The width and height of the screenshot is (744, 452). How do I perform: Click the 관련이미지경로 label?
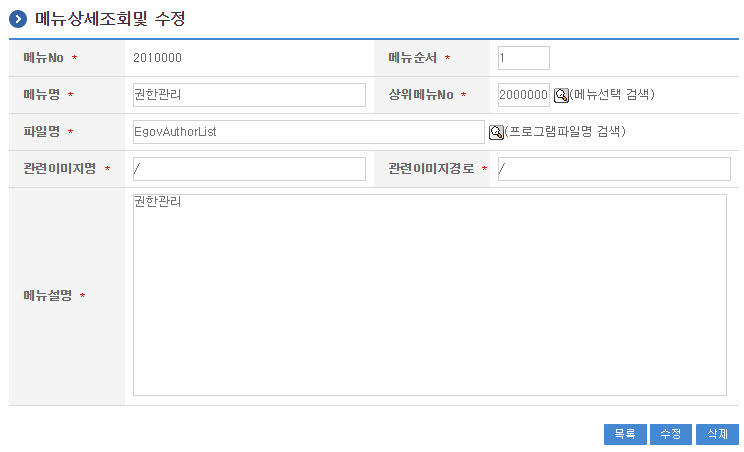tap(432, 169)
